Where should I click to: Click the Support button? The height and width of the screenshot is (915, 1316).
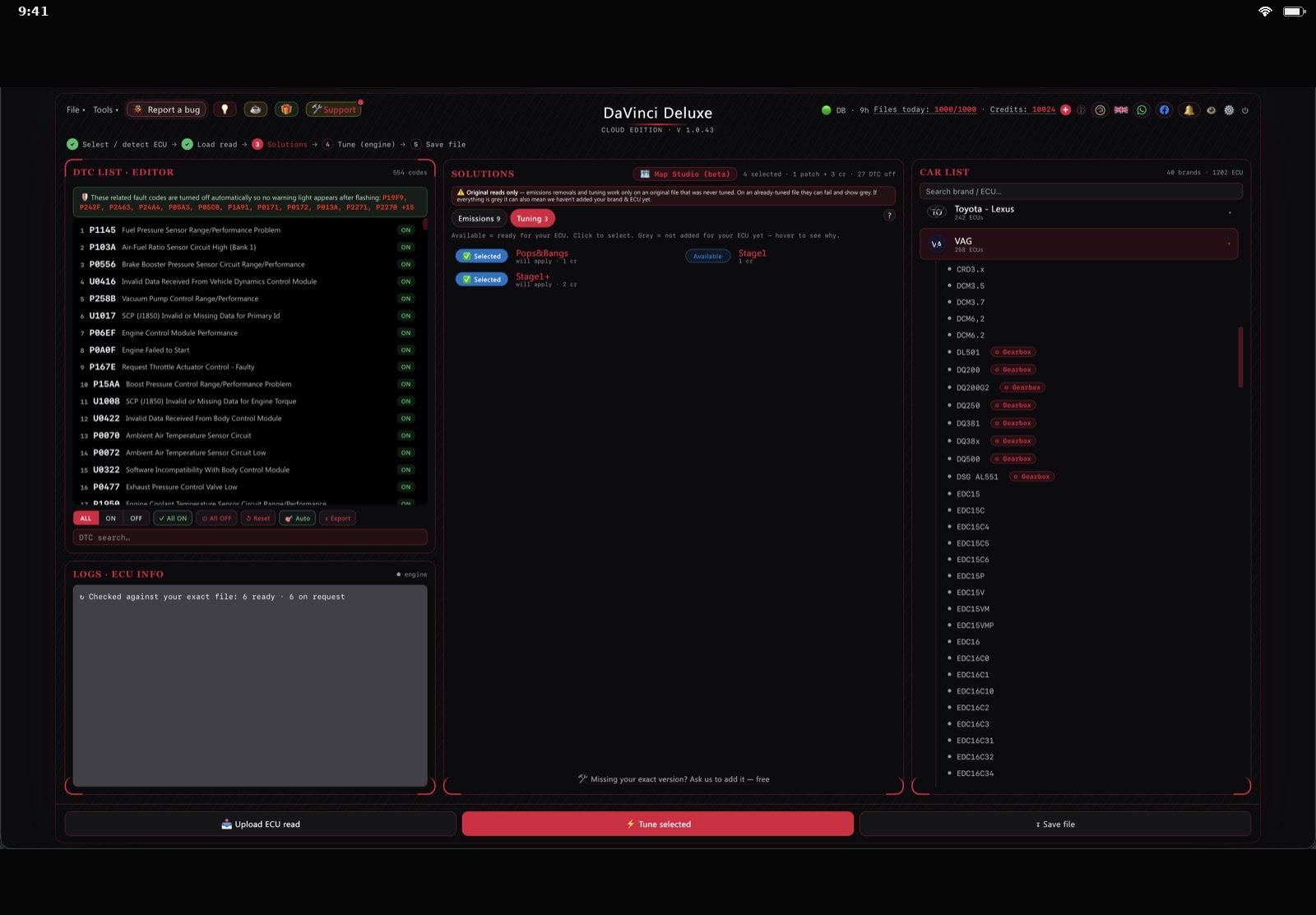(x=333, y=109)
